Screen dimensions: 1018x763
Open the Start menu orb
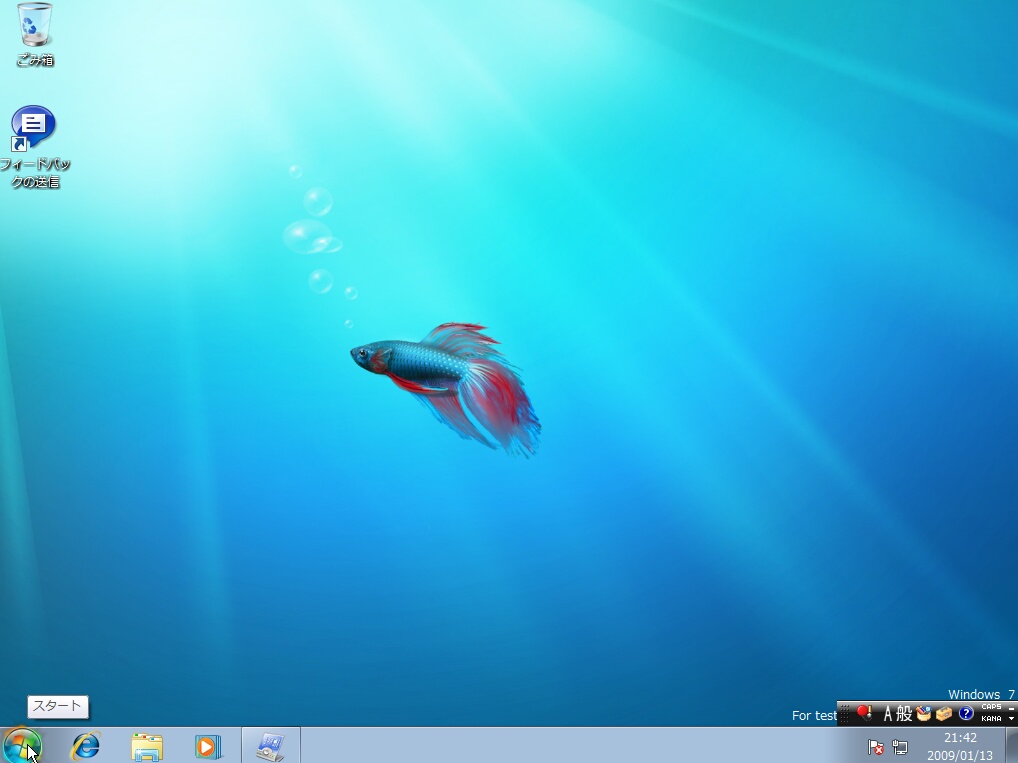click(x=21, y=745)
